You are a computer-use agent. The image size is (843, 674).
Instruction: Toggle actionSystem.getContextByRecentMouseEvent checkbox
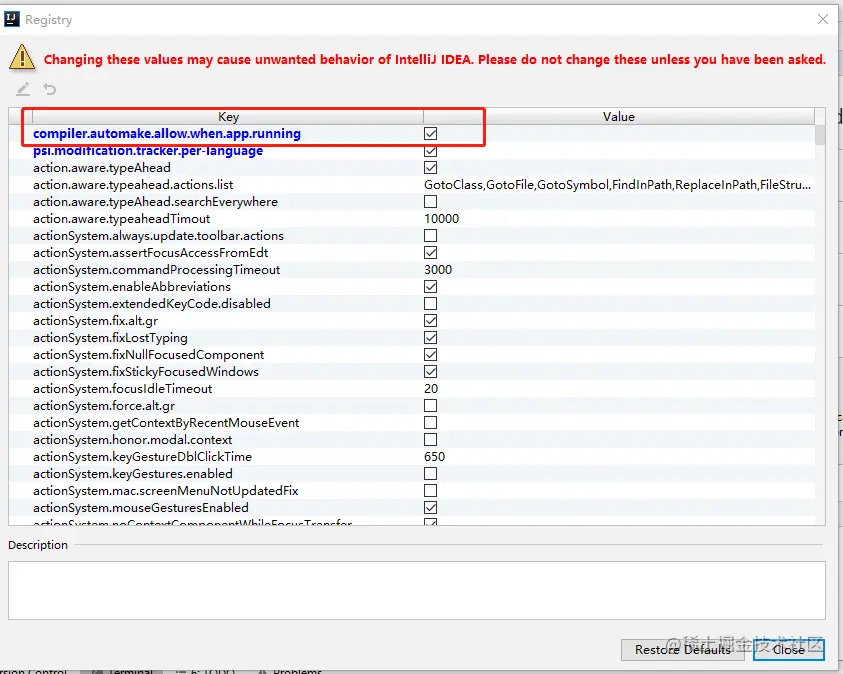(x=430, y=422)
